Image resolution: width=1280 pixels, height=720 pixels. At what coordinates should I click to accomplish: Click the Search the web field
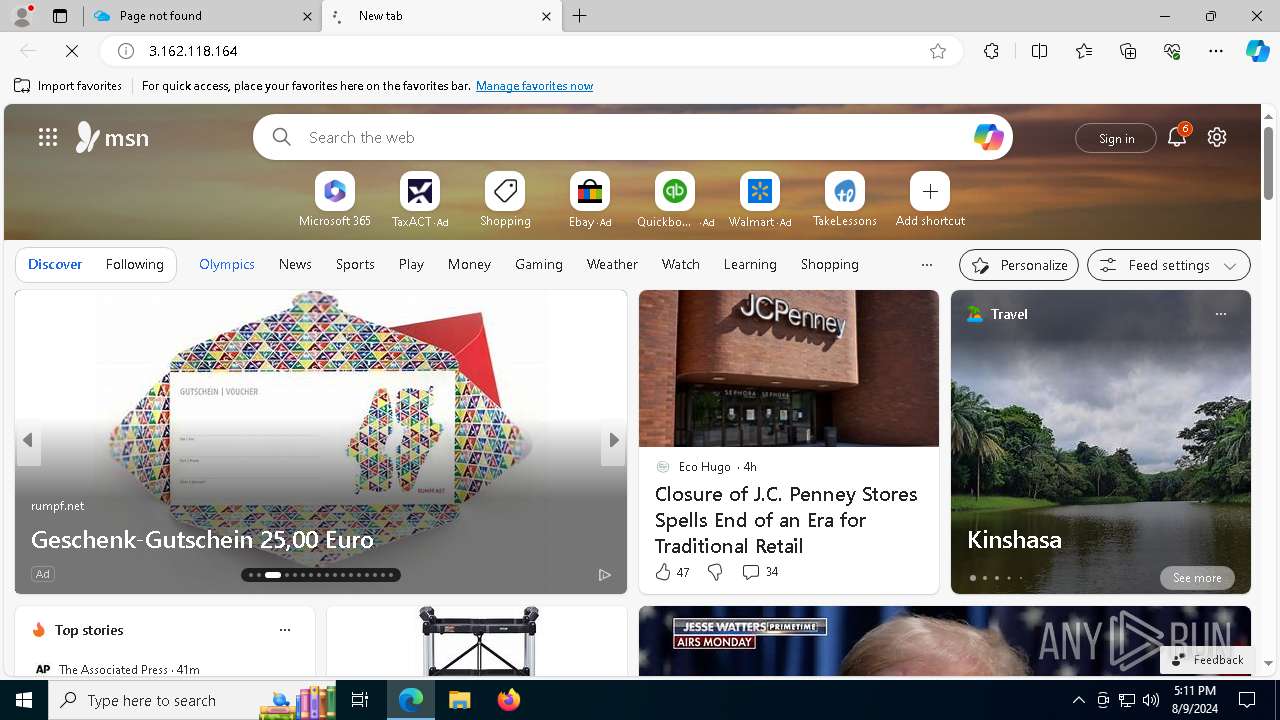[x=633, y=137]
